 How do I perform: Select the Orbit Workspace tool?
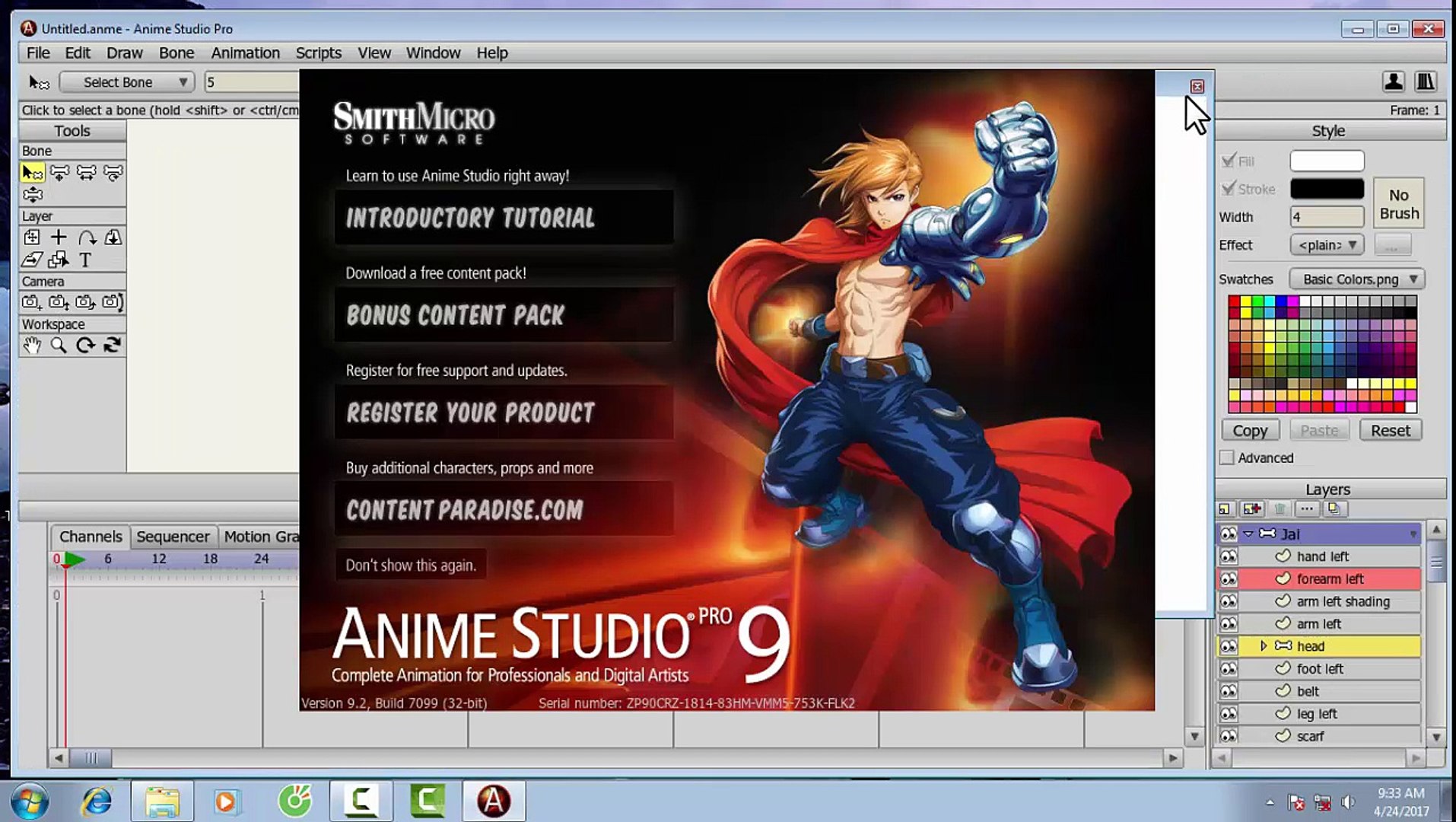(113, 346)
